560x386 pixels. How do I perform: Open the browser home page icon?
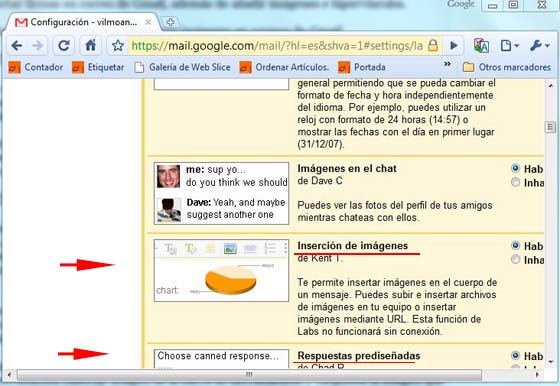(x=91, y=45)
